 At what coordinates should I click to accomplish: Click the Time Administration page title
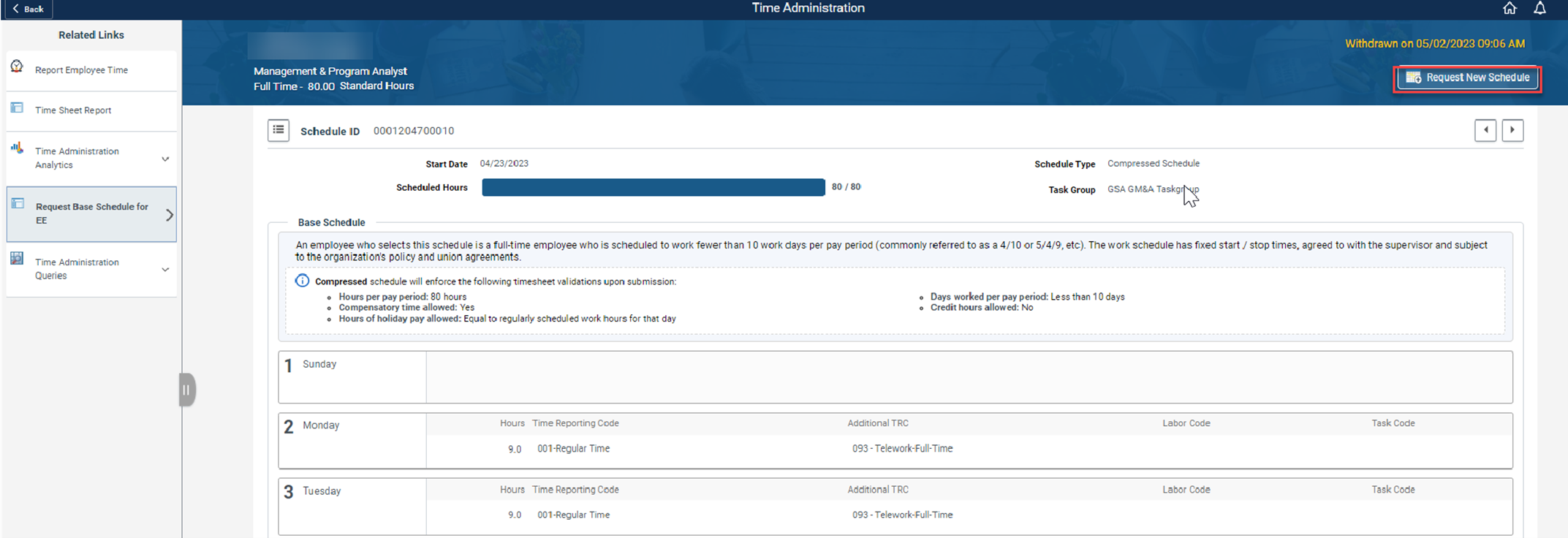pyautogui.click(x=808, y=8)
